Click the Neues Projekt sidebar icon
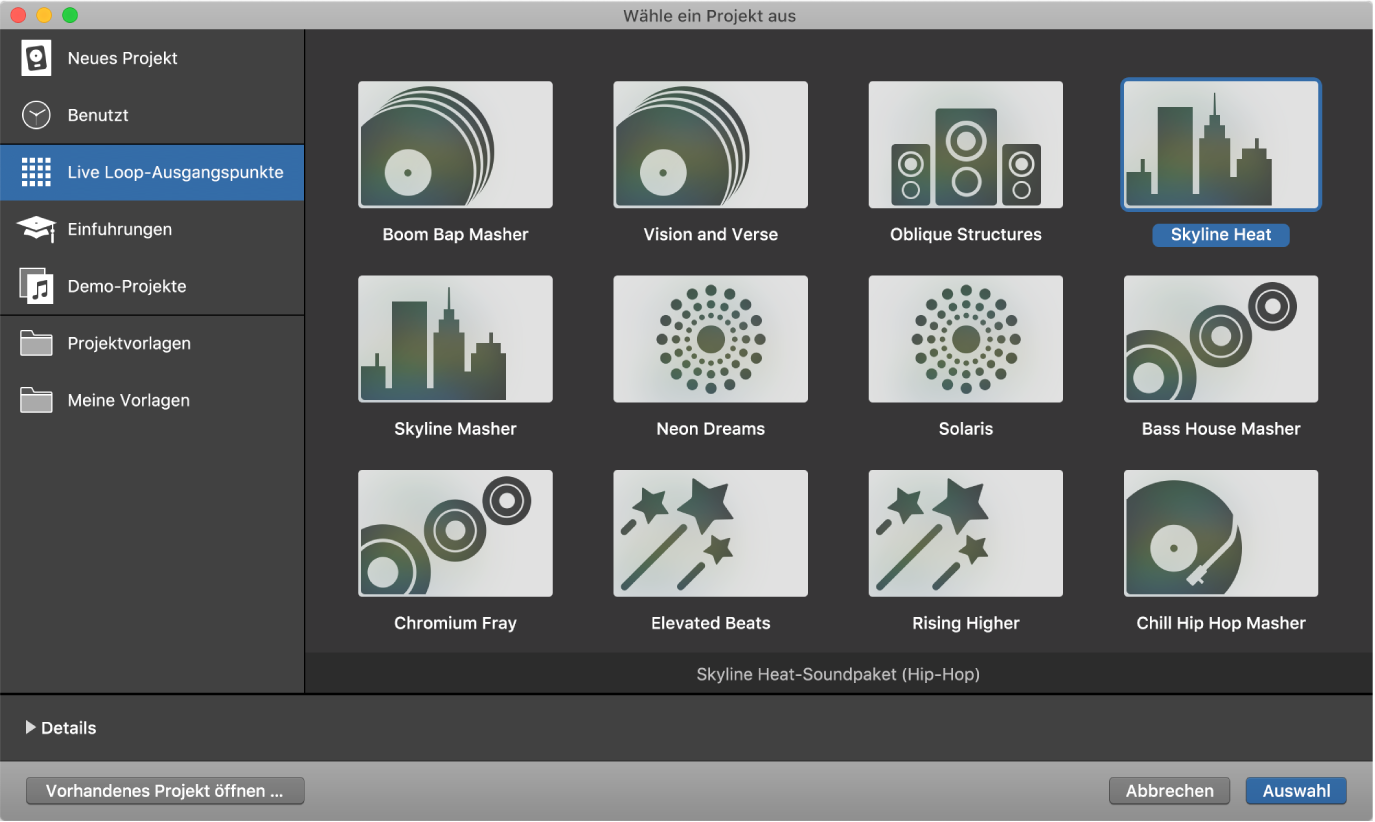The image size is (1375, 822). (36, 58)
